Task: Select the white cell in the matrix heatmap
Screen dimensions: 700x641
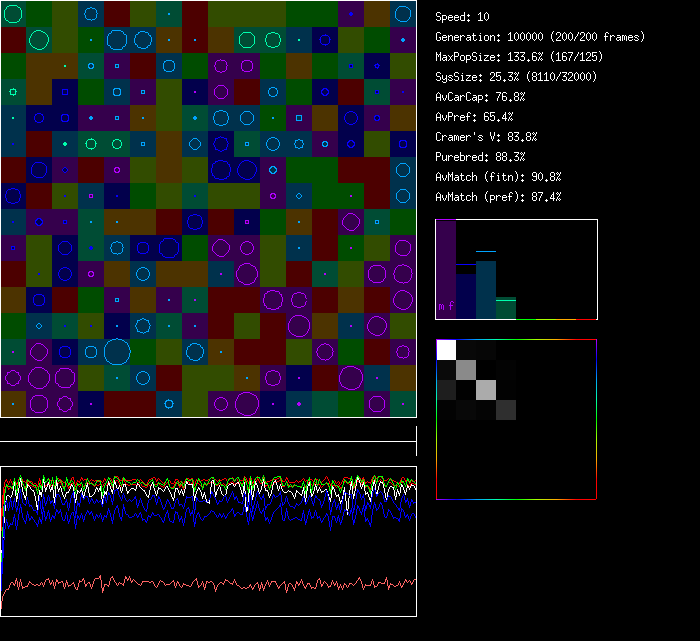Action: (x=446, y=349)
